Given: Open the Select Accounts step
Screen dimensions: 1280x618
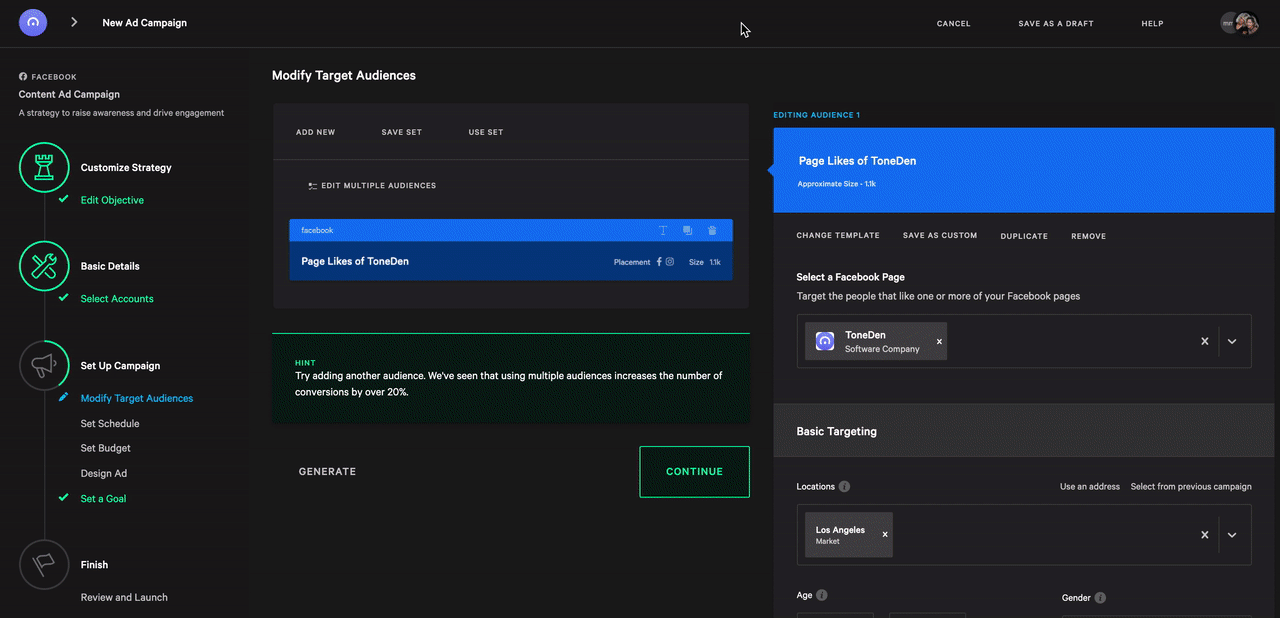Looking at the screenshot, I should [x=117, y=299].
